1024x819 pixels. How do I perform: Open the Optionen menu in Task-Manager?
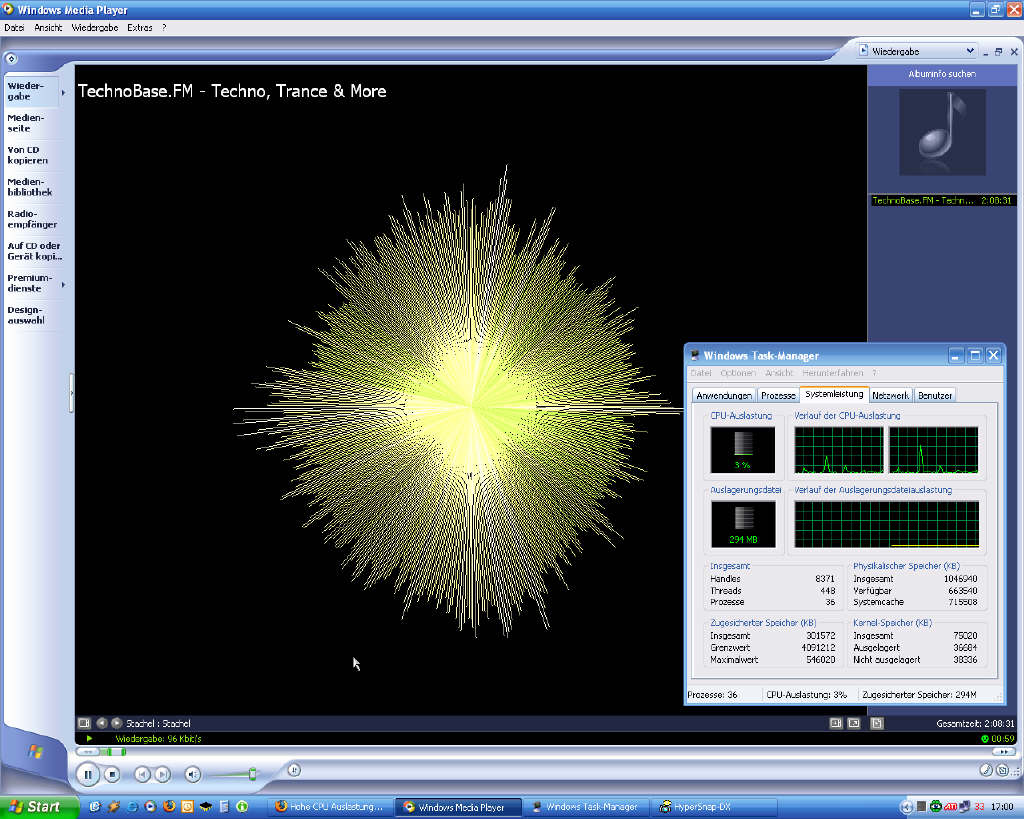tap(738, 373)
